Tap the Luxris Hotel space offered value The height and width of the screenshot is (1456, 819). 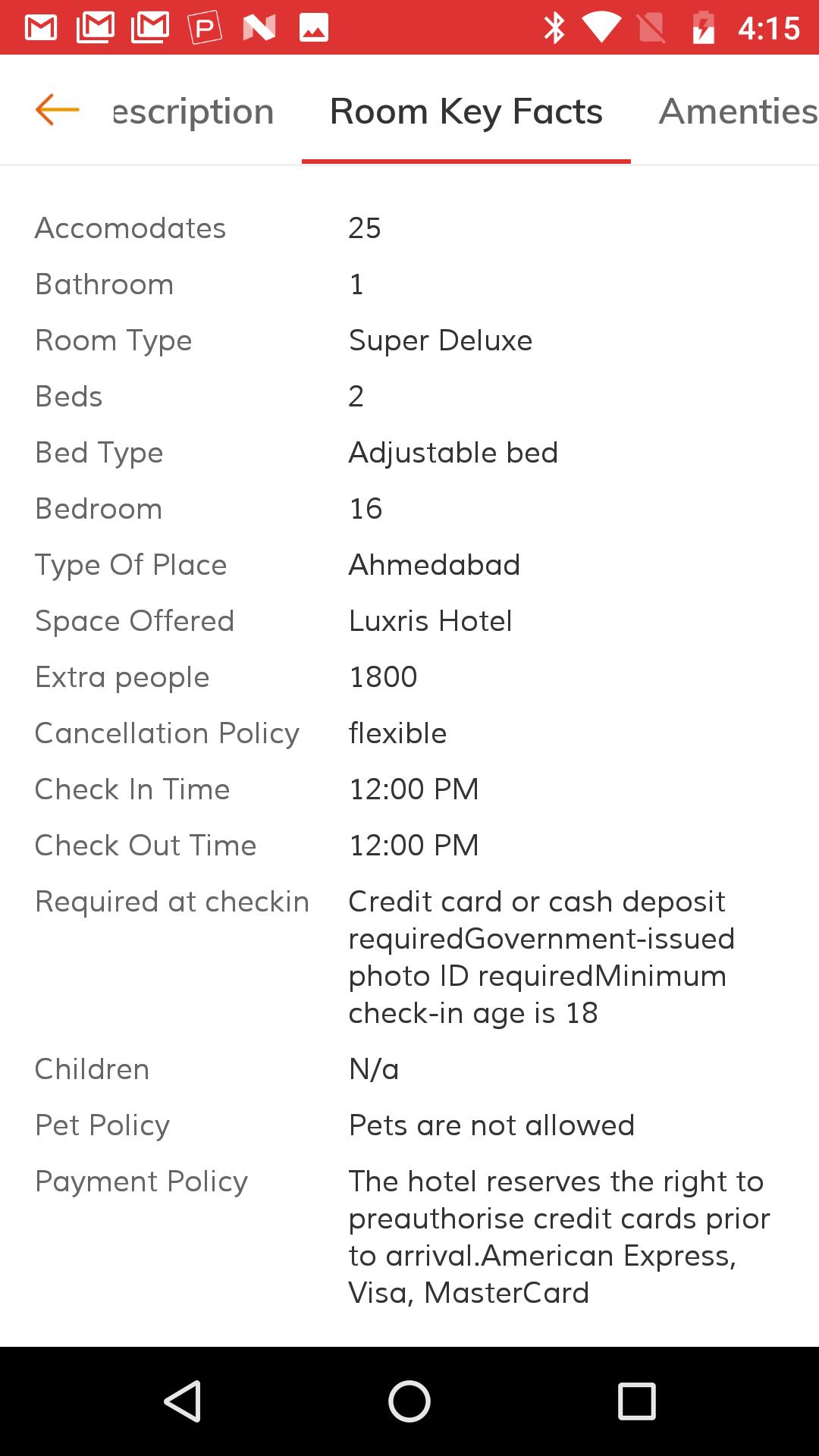430,621
